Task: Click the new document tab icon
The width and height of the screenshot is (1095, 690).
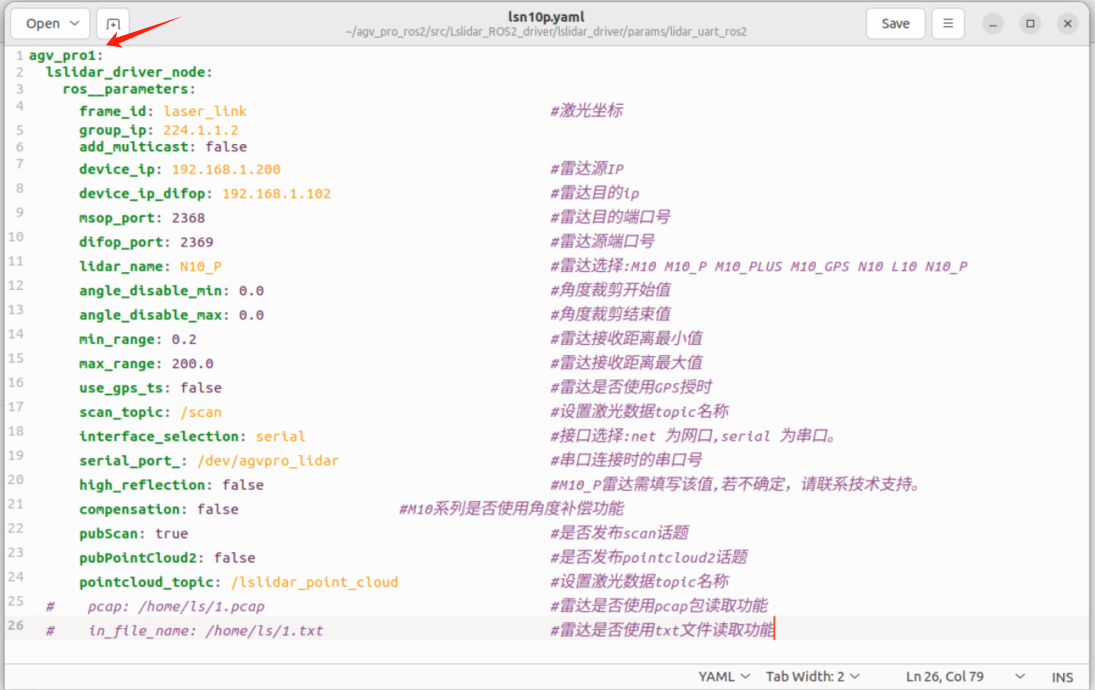Action: pyautogui.click(x=113, y=24)
